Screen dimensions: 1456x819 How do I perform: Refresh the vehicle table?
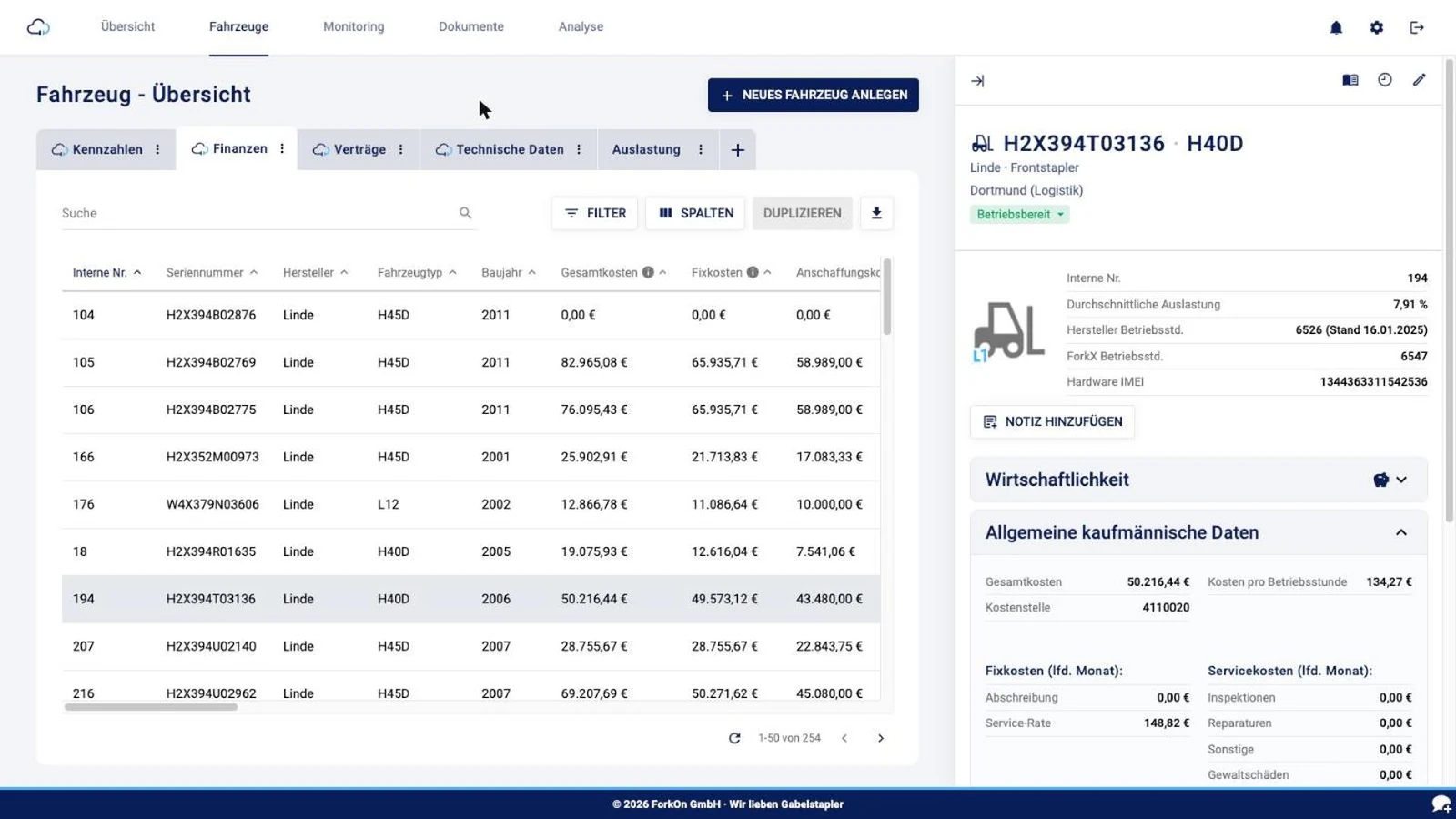734,738
